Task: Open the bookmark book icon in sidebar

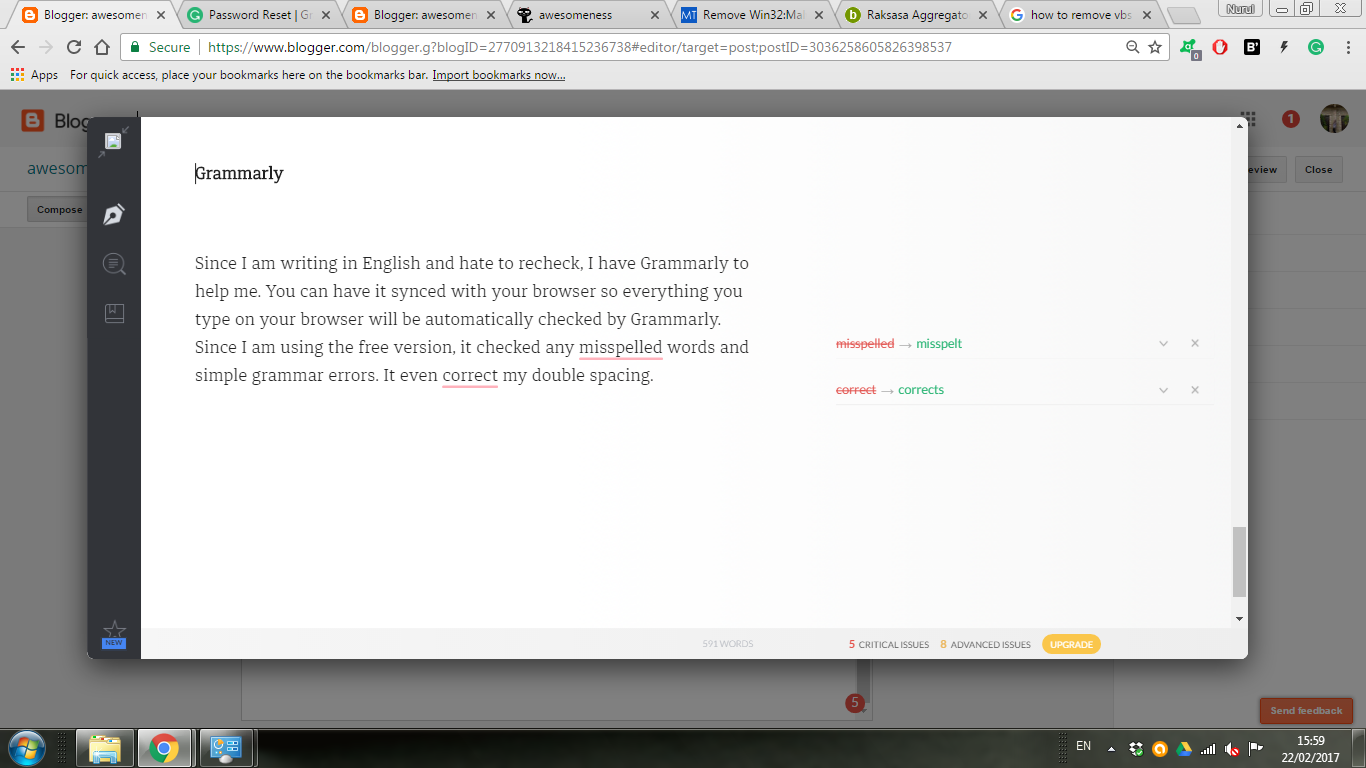Action: pyautogui.click(x=114, y=313)
